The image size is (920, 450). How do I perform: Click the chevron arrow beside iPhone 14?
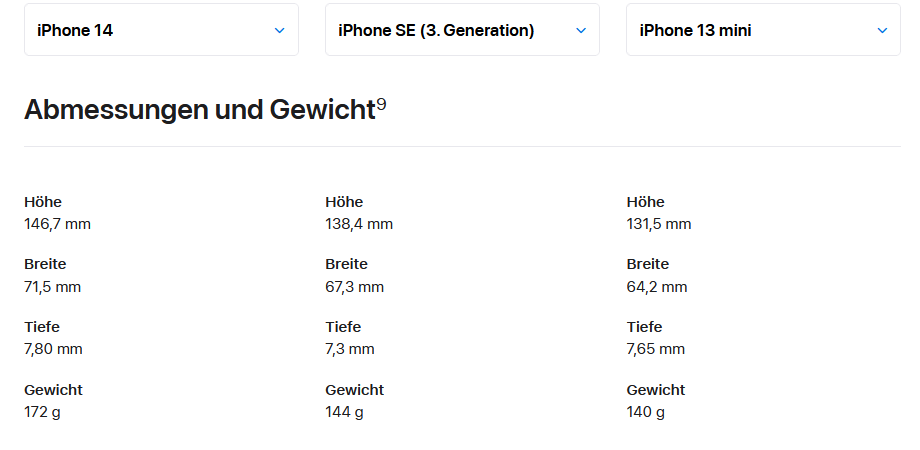[x=280, y=30]
